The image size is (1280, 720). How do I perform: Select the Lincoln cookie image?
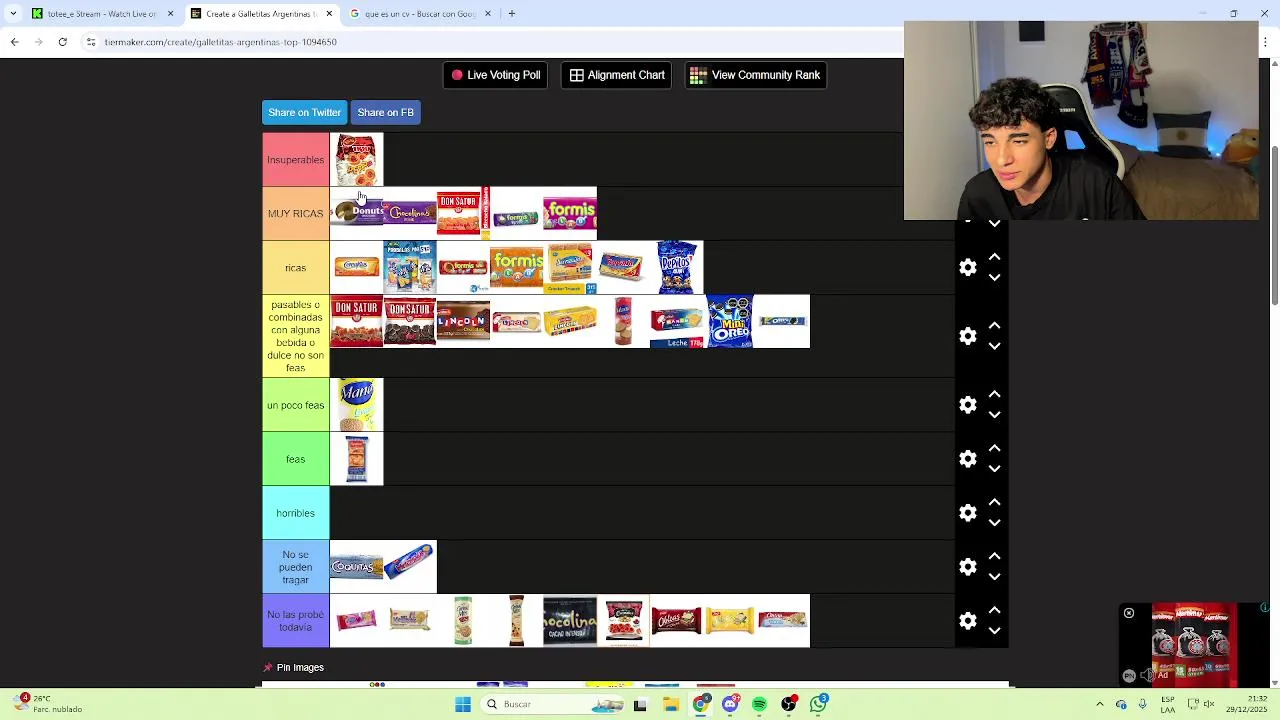[x=463, y=321]
